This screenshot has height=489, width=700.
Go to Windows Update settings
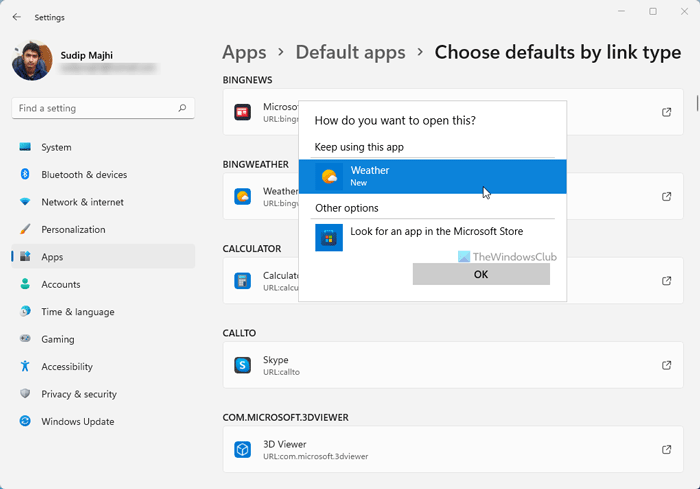pyautogui.click(x=77, y=422)
